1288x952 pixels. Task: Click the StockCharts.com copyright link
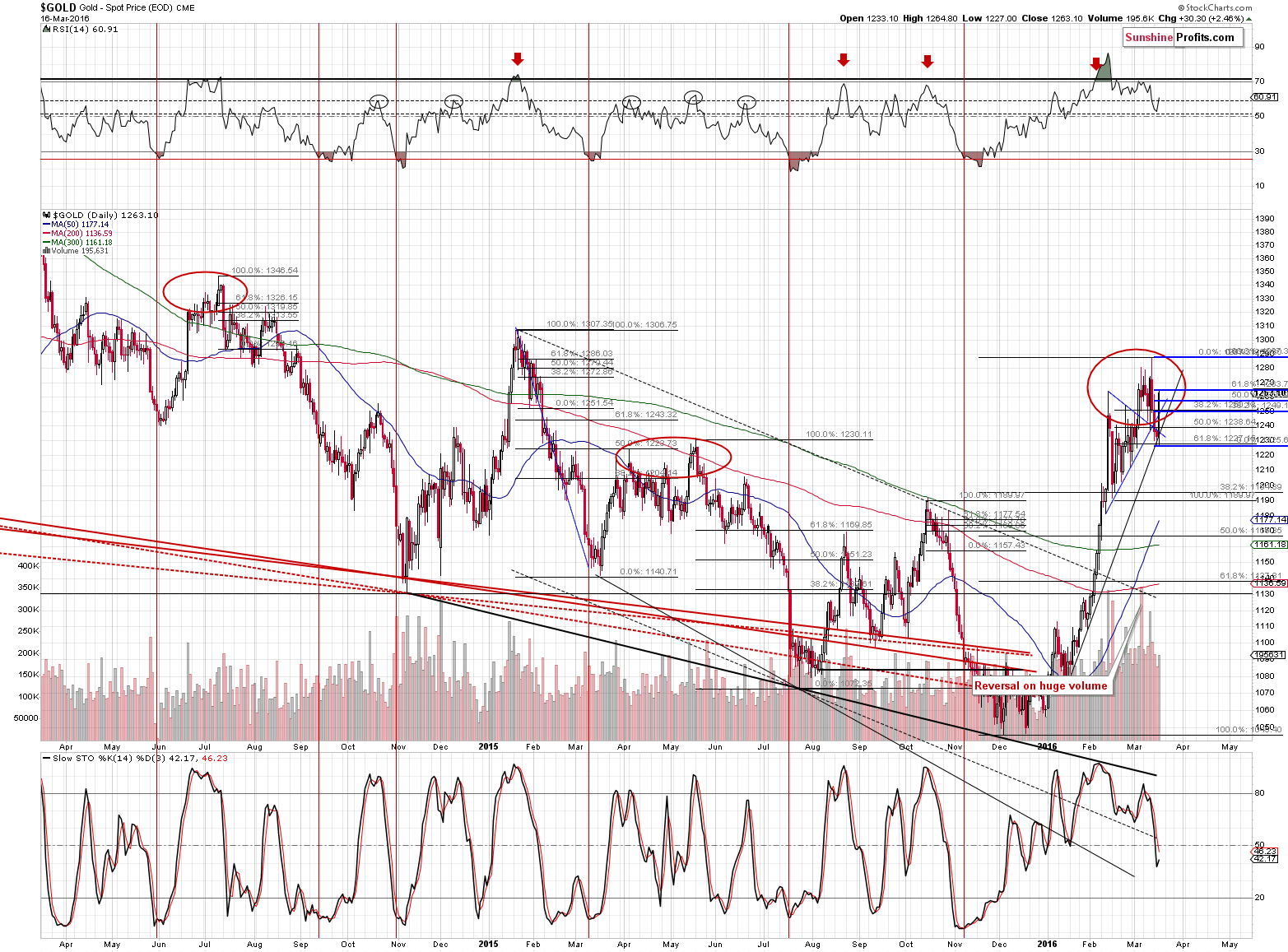coord(1215,7)
